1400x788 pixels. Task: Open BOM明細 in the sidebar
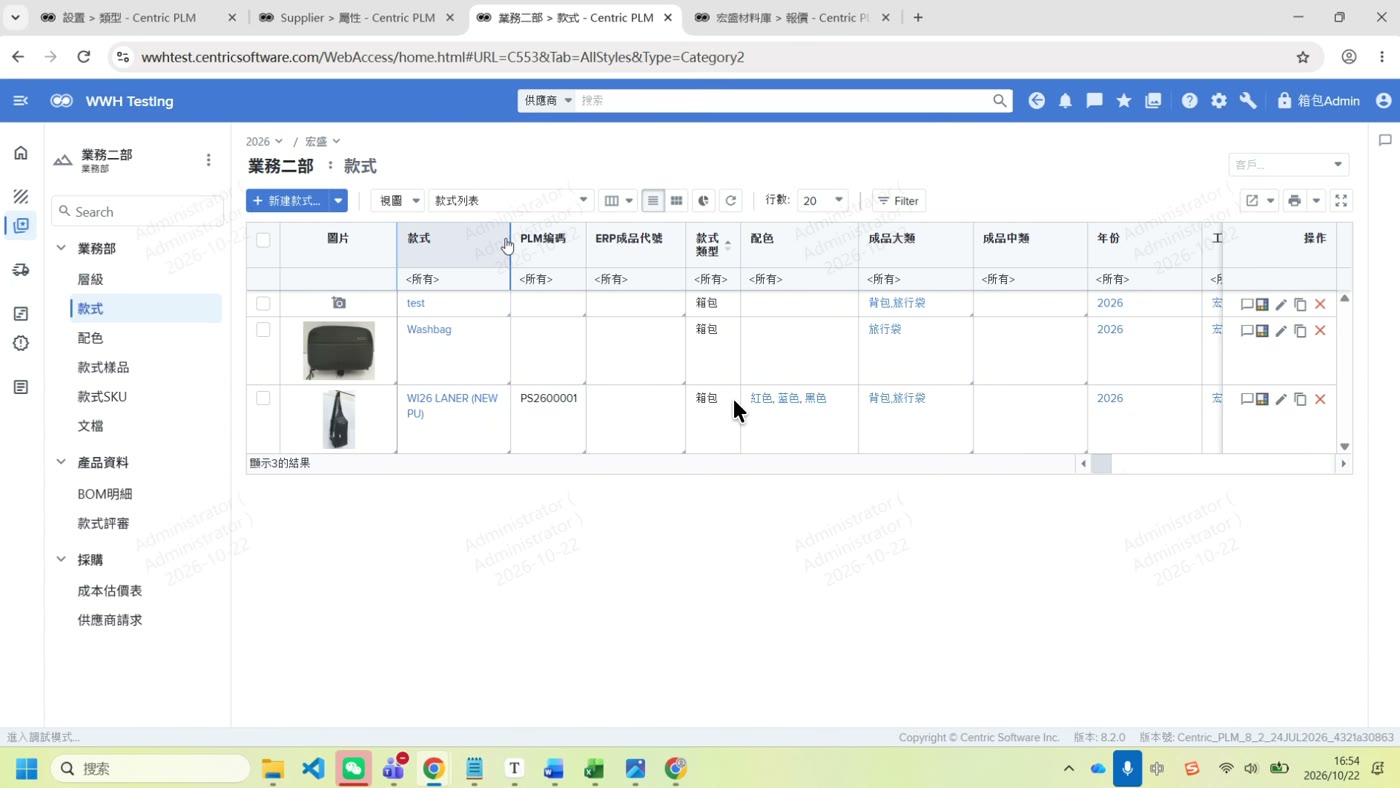tap(105, 494)
